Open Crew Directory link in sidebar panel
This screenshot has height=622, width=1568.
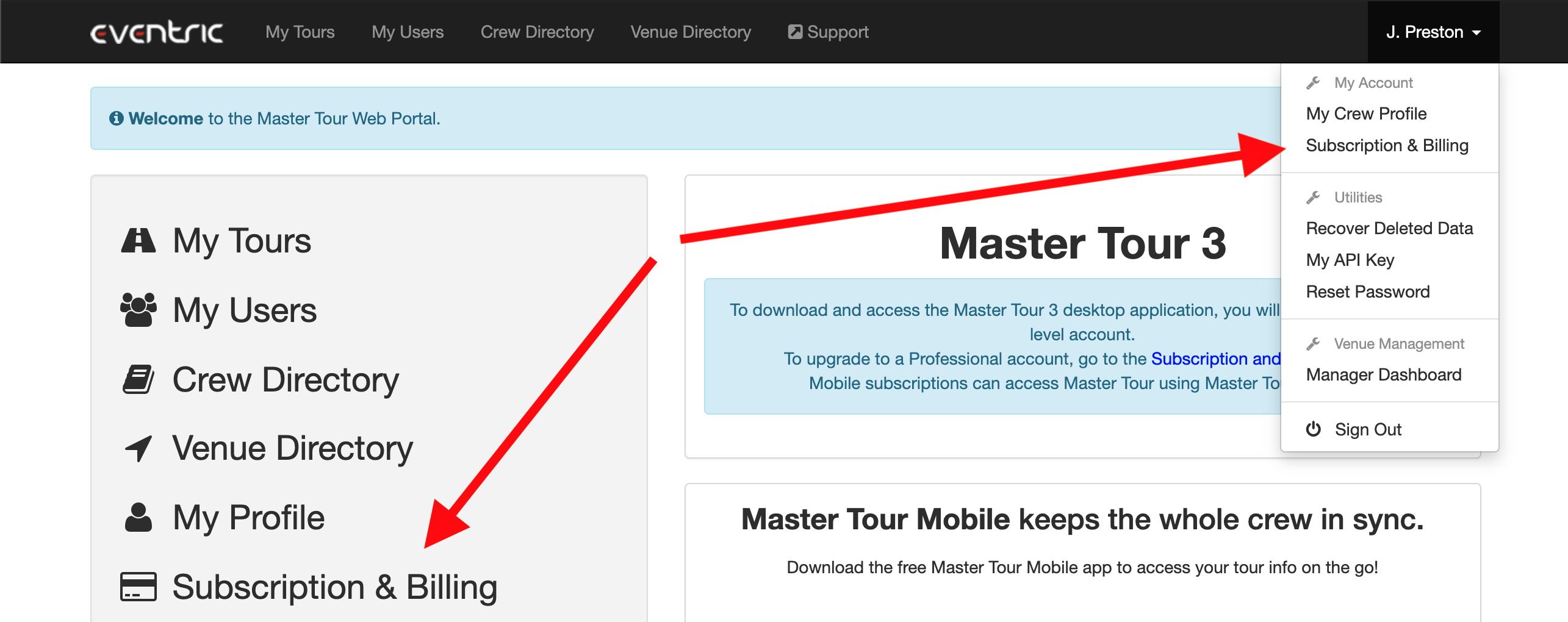point(286,379)
